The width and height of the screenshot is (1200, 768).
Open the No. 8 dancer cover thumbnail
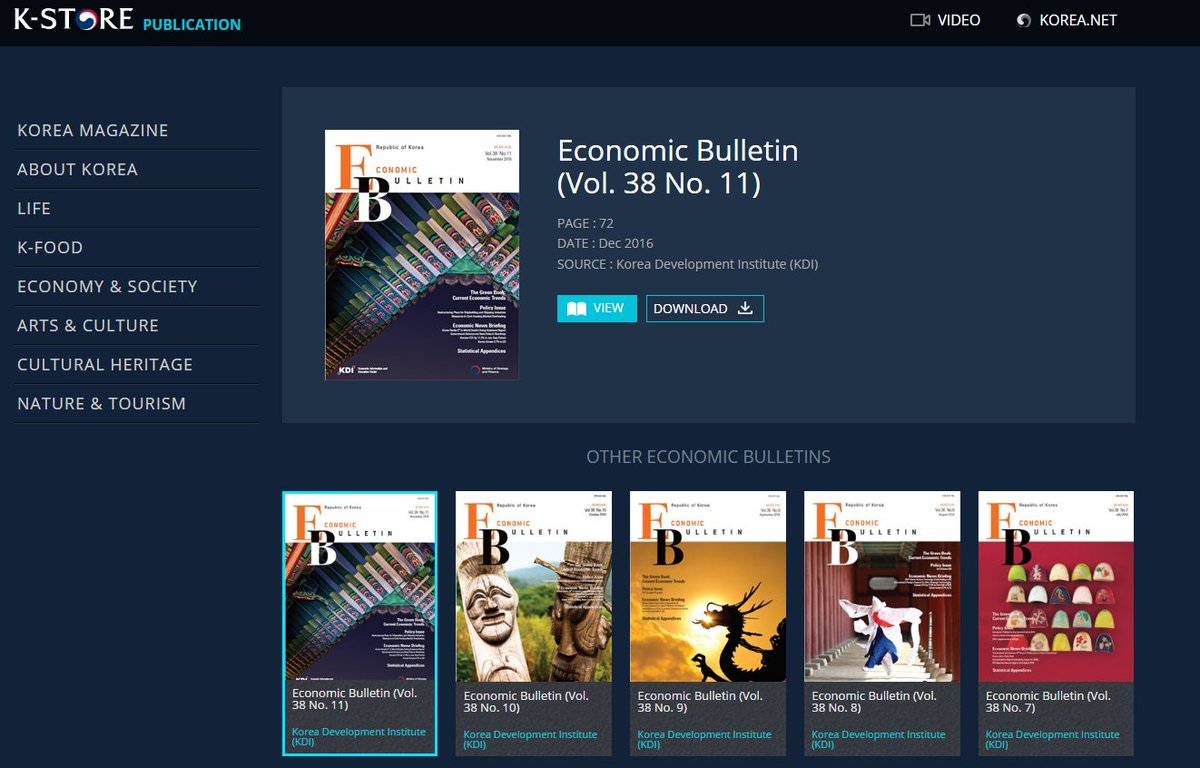882,587
